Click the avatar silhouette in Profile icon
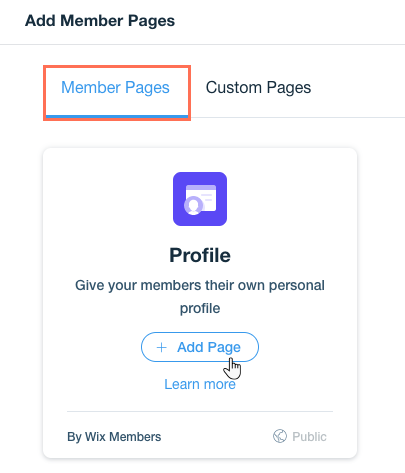Image resolution: width=405 pixels, height=473 pixels. coord(193,205)
